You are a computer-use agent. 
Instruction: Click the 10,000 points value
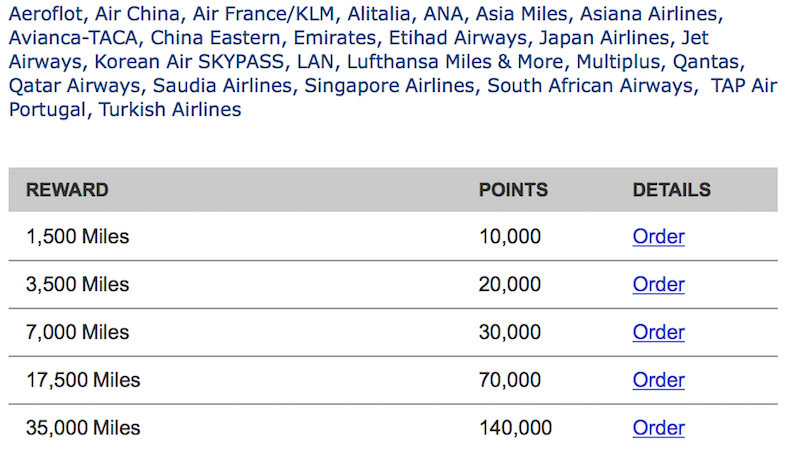(x=510, y=237)
